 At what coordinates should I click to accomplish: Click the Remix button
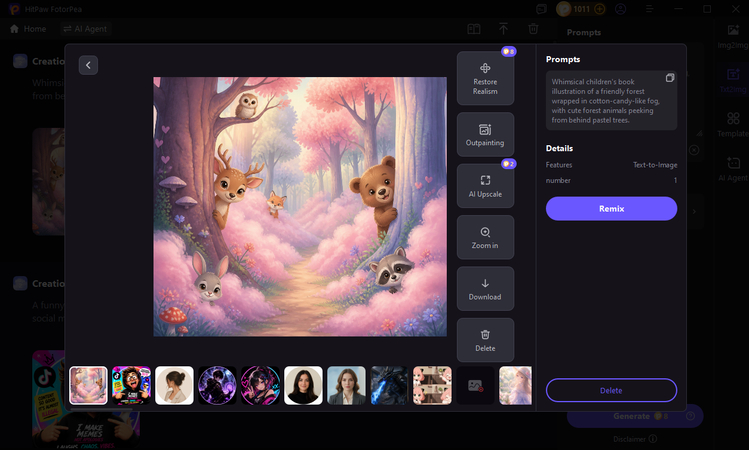[x=611, y=209]
